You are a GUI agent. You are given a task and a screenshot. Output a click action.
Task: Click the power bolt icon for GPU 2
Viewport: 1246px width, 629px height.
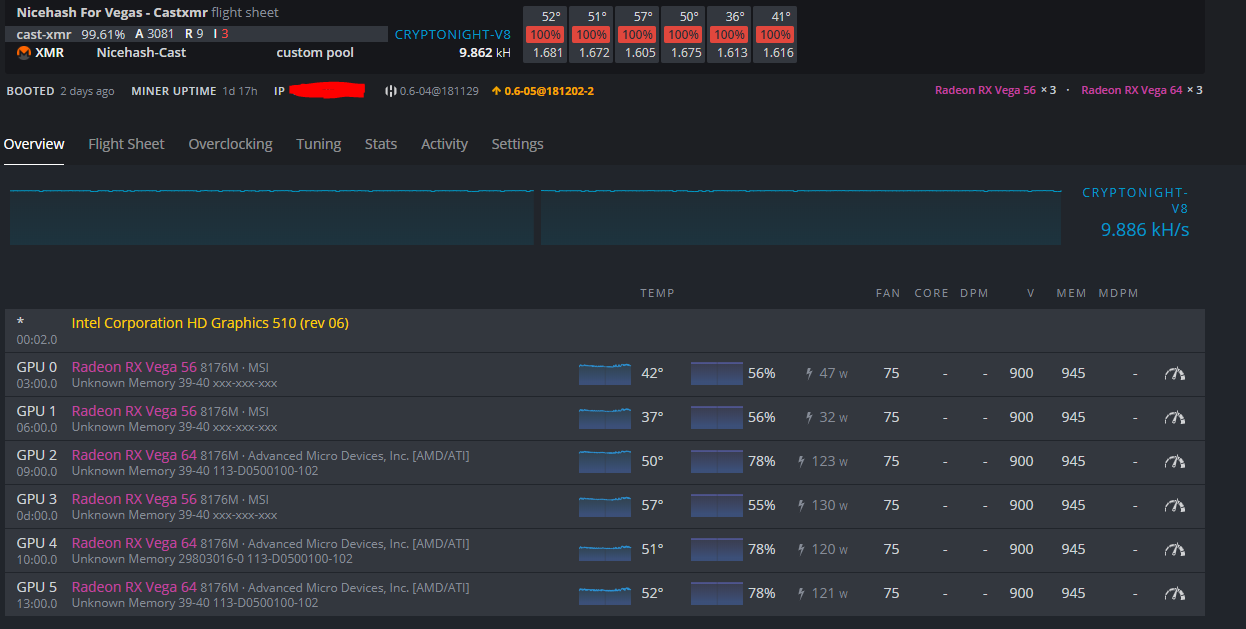tap(801, 461)
